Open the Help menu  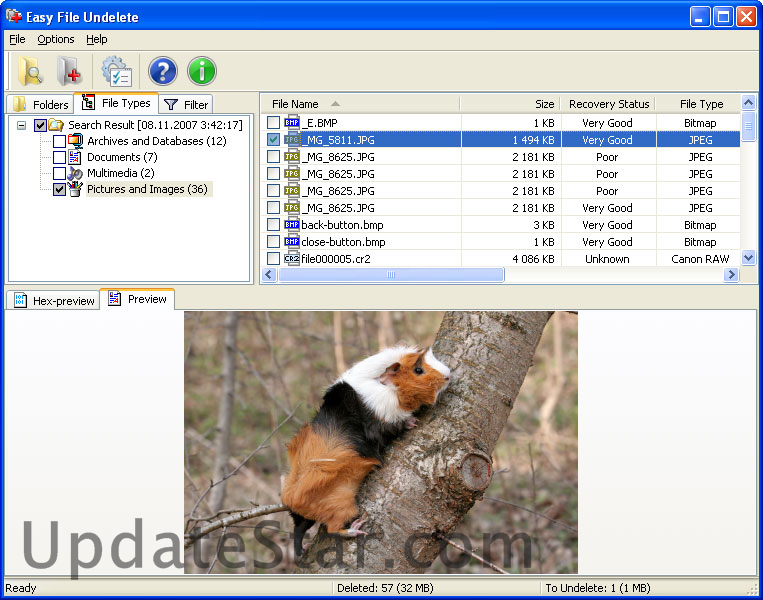[x=97, y=39]
